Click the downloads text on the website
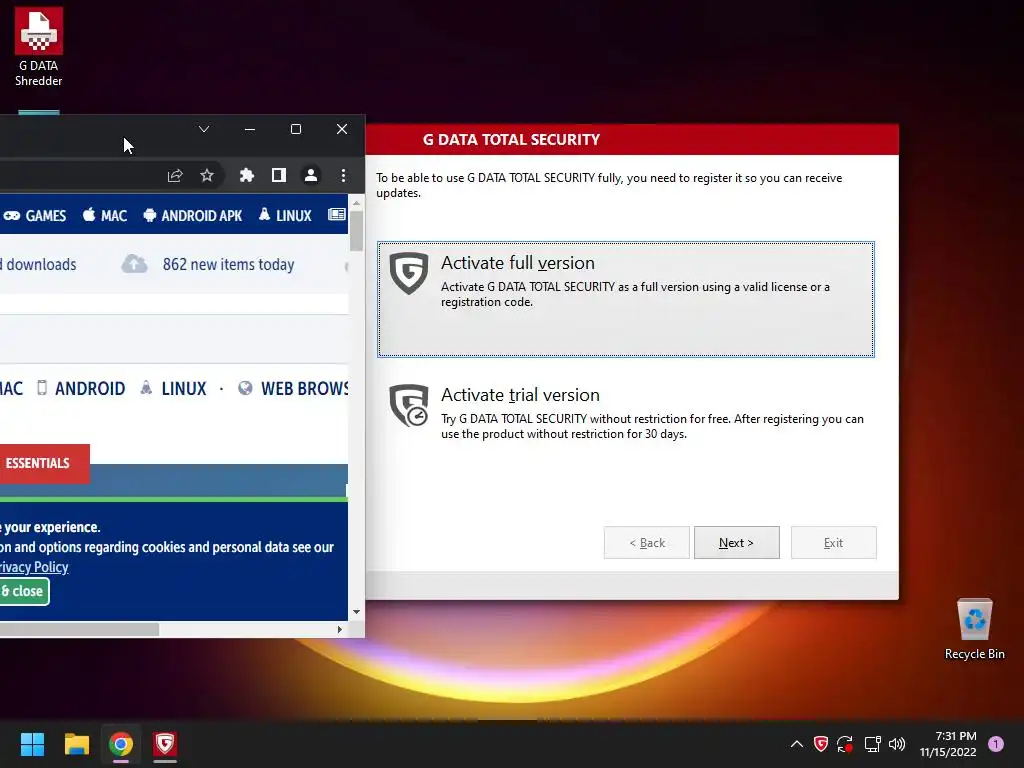 click(x=39, y=264)
